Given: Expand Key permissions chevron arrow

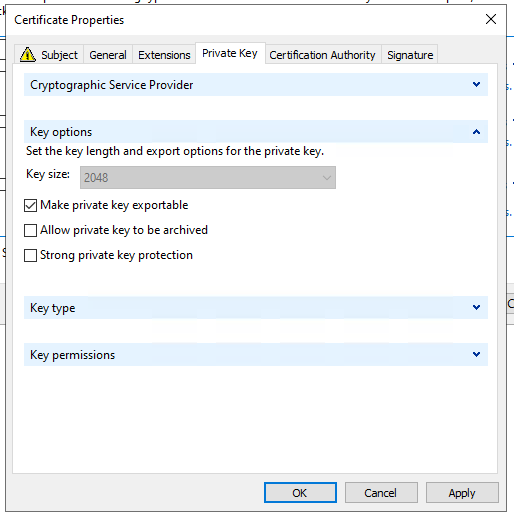Looking at the screenshot, I should click(476, 354).
